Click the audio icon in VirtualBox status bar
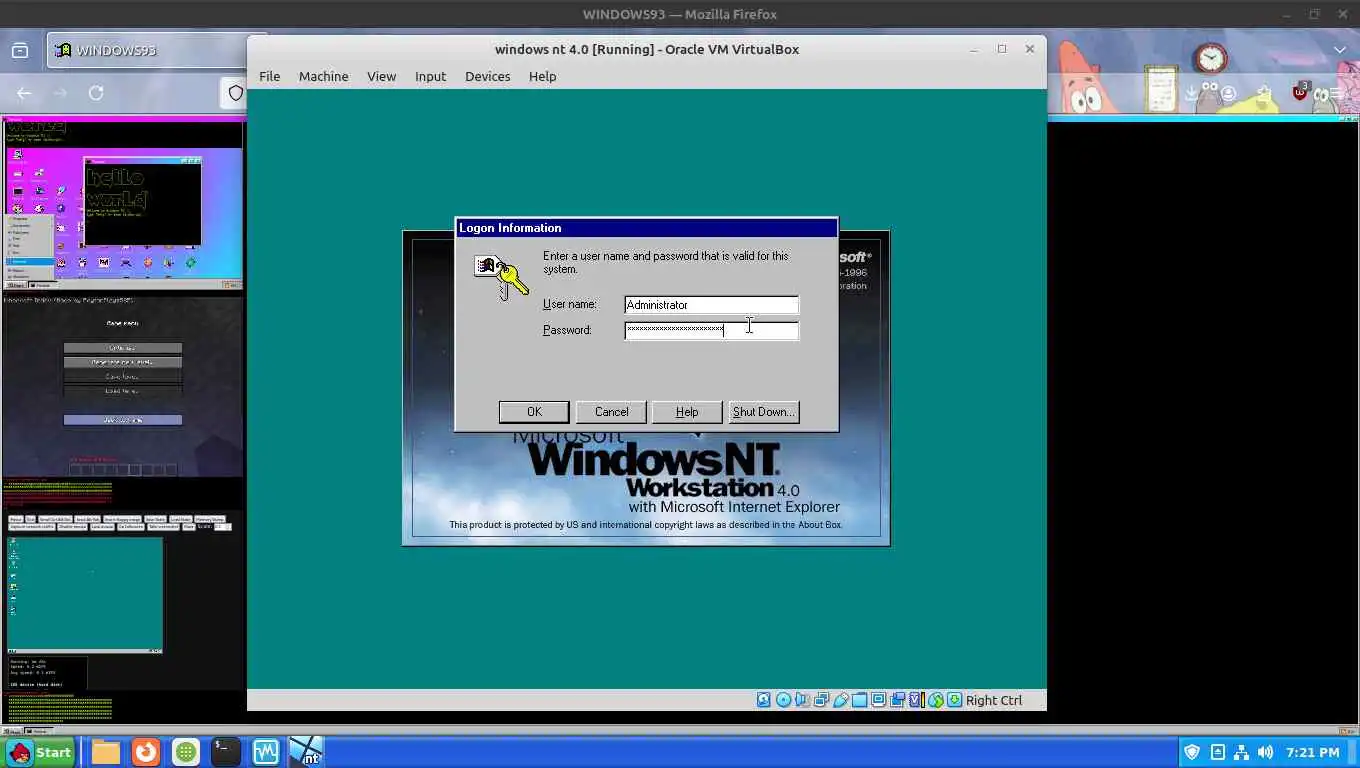Viewport: 1360px width, 768px height. click(x=802, y=700)
